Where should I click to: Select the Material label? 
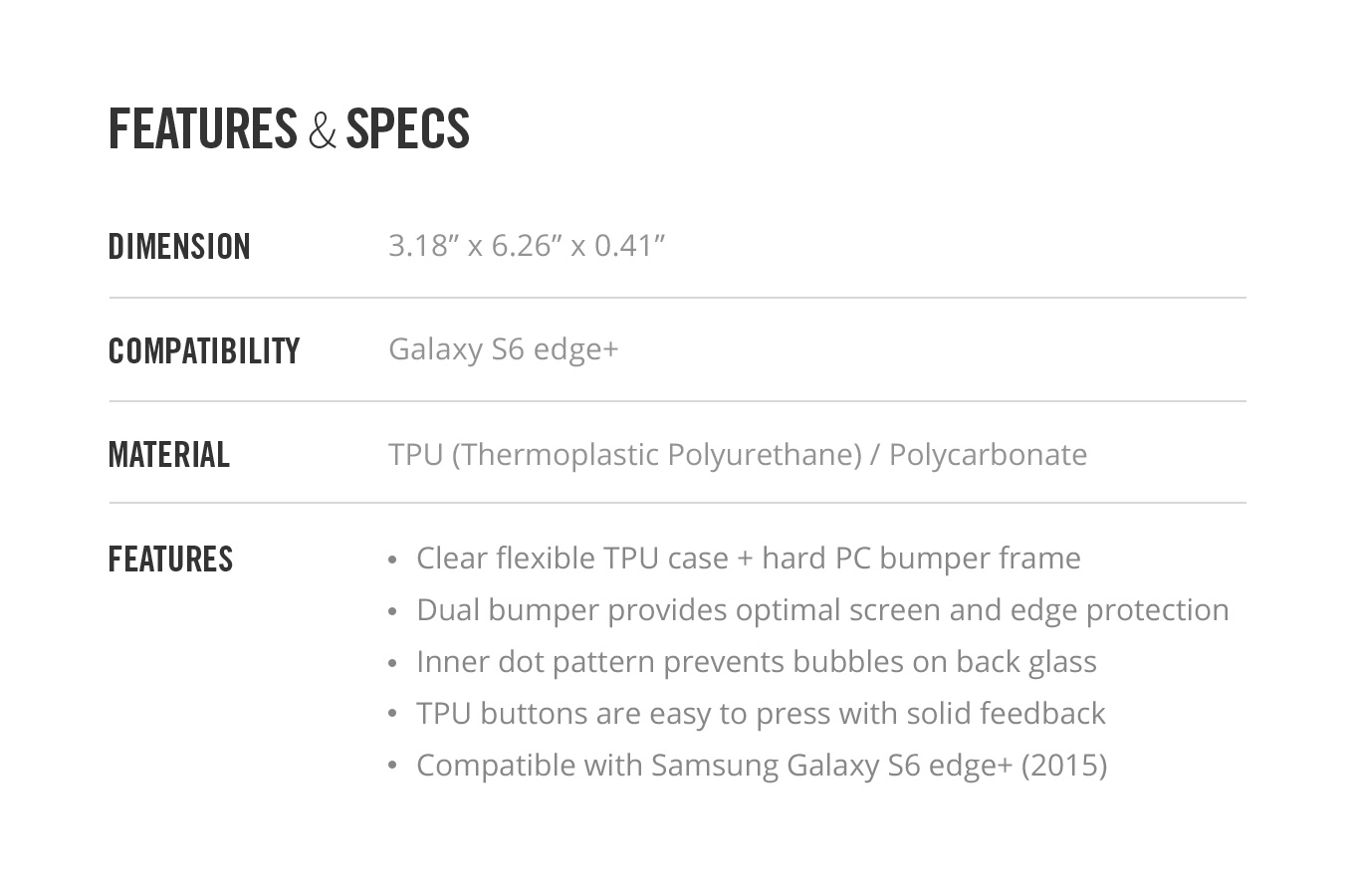pos(169,455)
